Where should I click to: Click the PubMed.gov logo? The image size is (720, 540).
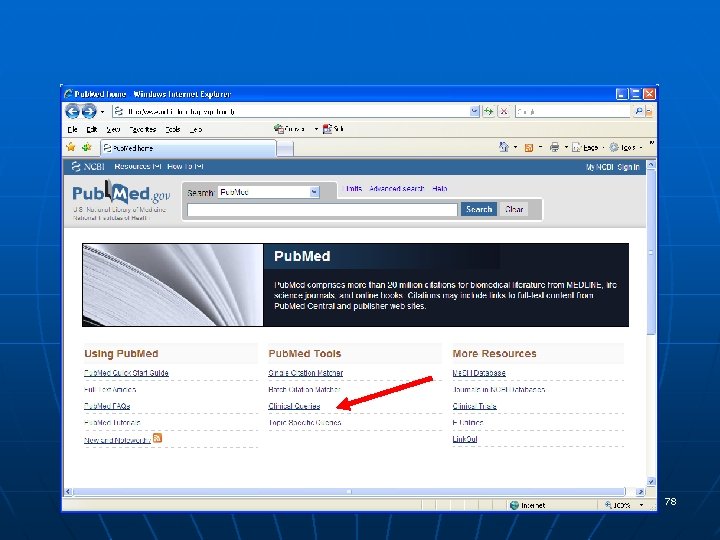[x=121, y=194]
